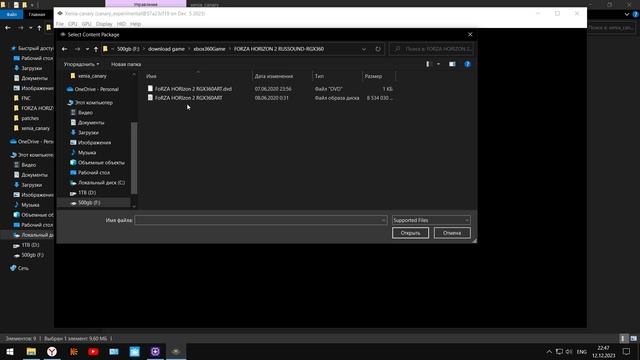Open YouTube app from taskbar
640x360 pixels.
point(93,351)
